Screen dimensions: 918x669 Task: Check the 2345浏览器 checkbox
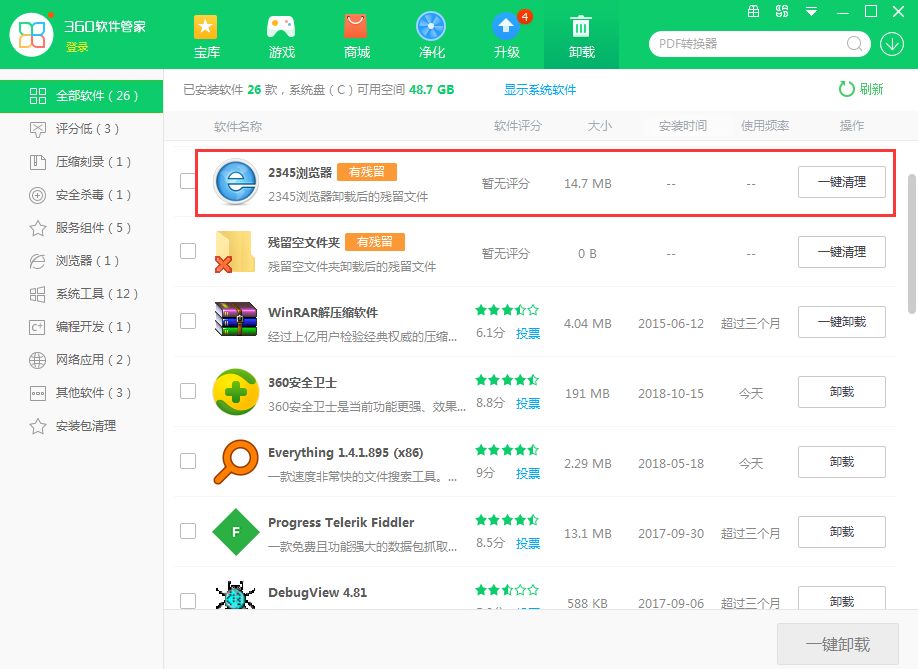[187, 181]
